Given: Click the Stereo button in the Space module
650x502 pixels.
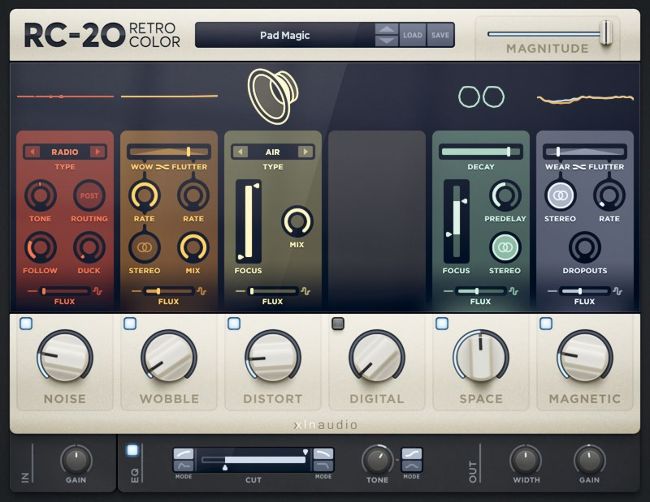Looking at the screenshot, I should 505,247.
